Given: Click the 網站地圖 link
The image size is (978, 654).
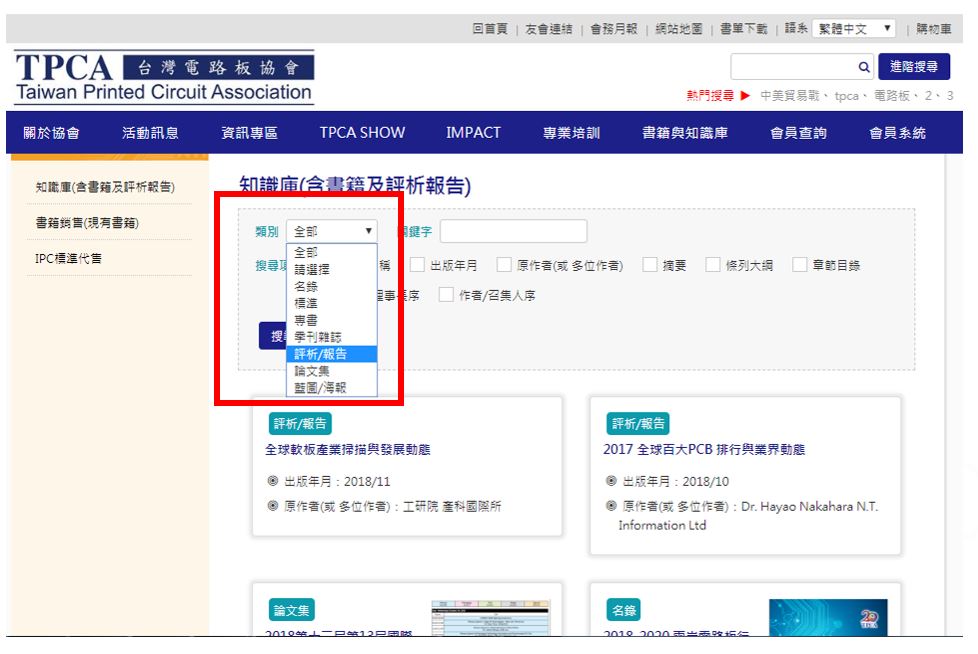Looking at the screenshot, I should pos(679,29).
